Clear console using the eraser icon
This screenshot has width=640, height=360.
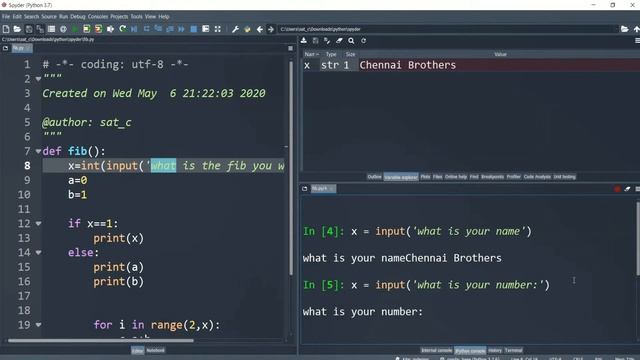click(627, 189)
